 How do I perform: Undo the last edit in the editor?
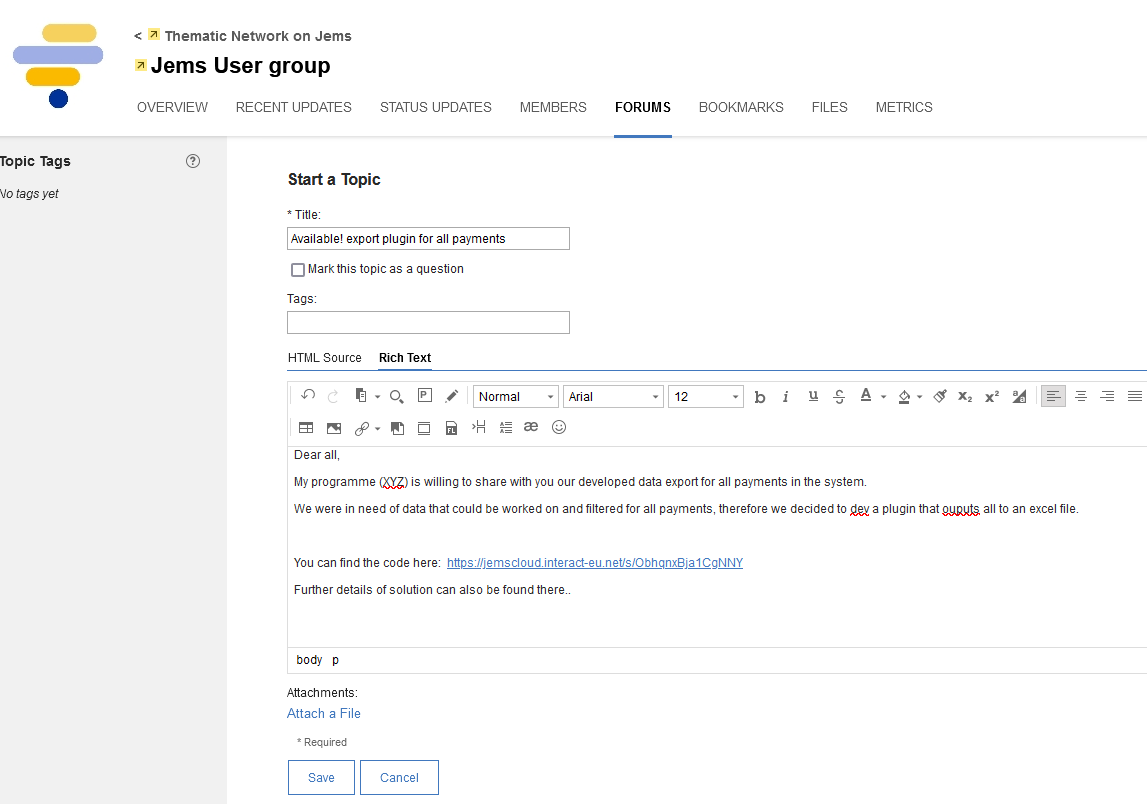308,396
